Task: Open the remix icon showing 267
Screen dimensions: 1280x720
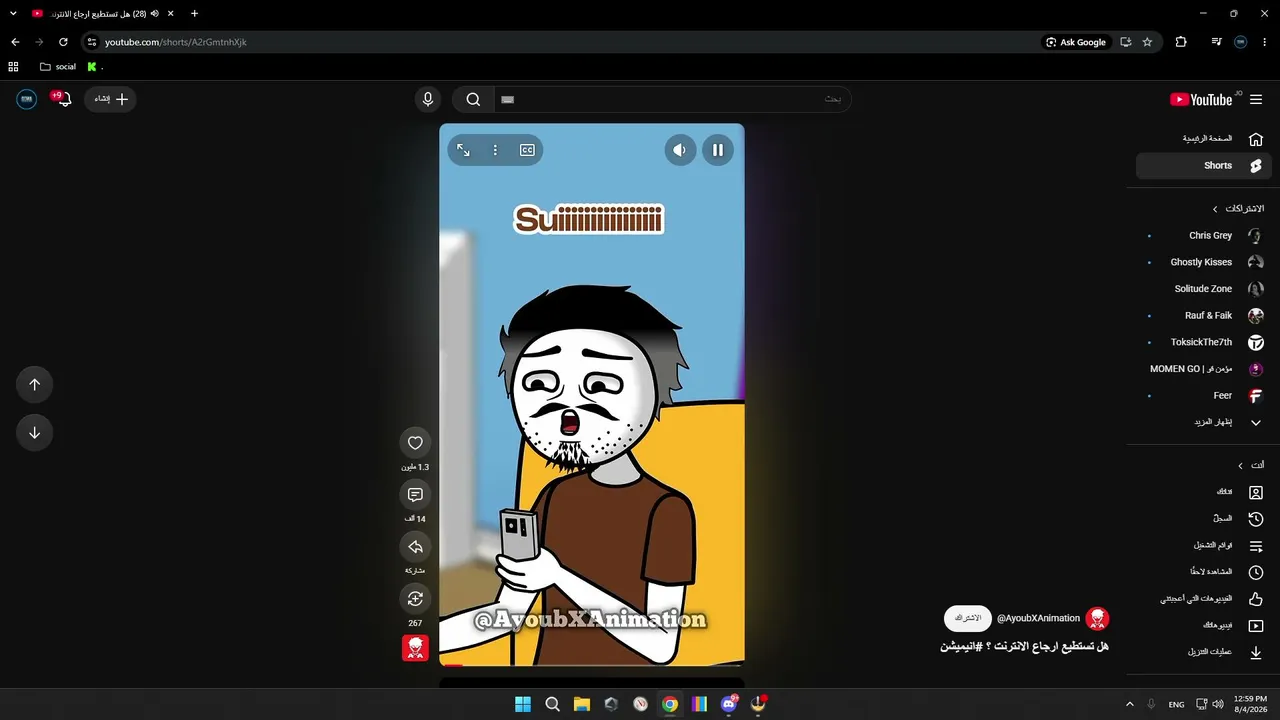Action: click(x=415, y=599)
